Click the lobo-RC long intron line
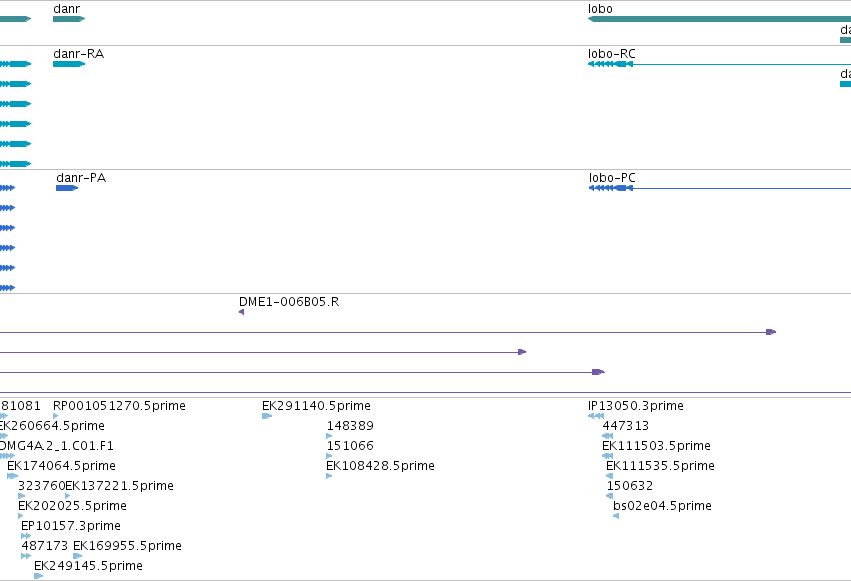Screen dimensions: 851x581 742,65
